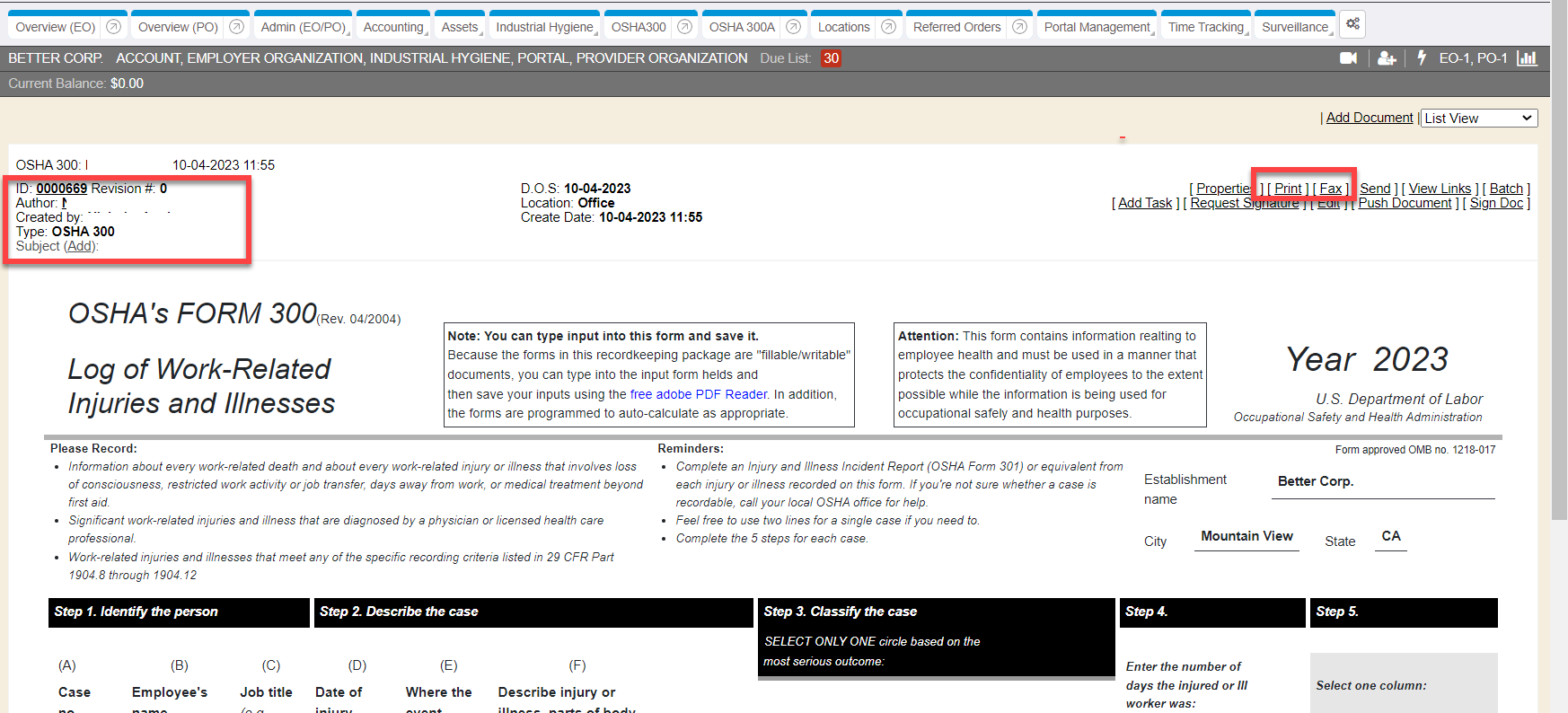The image size is (1568, 713).
Task: Click the add user icon
Action: [1387, 58]
